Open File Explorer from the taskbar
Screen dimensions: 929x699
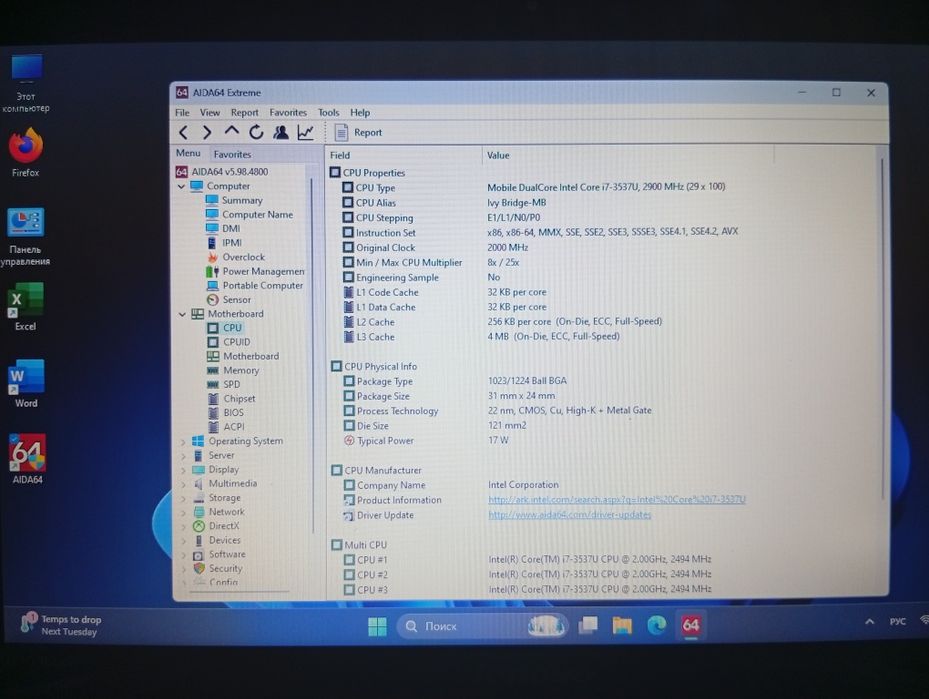click(622, 626)
